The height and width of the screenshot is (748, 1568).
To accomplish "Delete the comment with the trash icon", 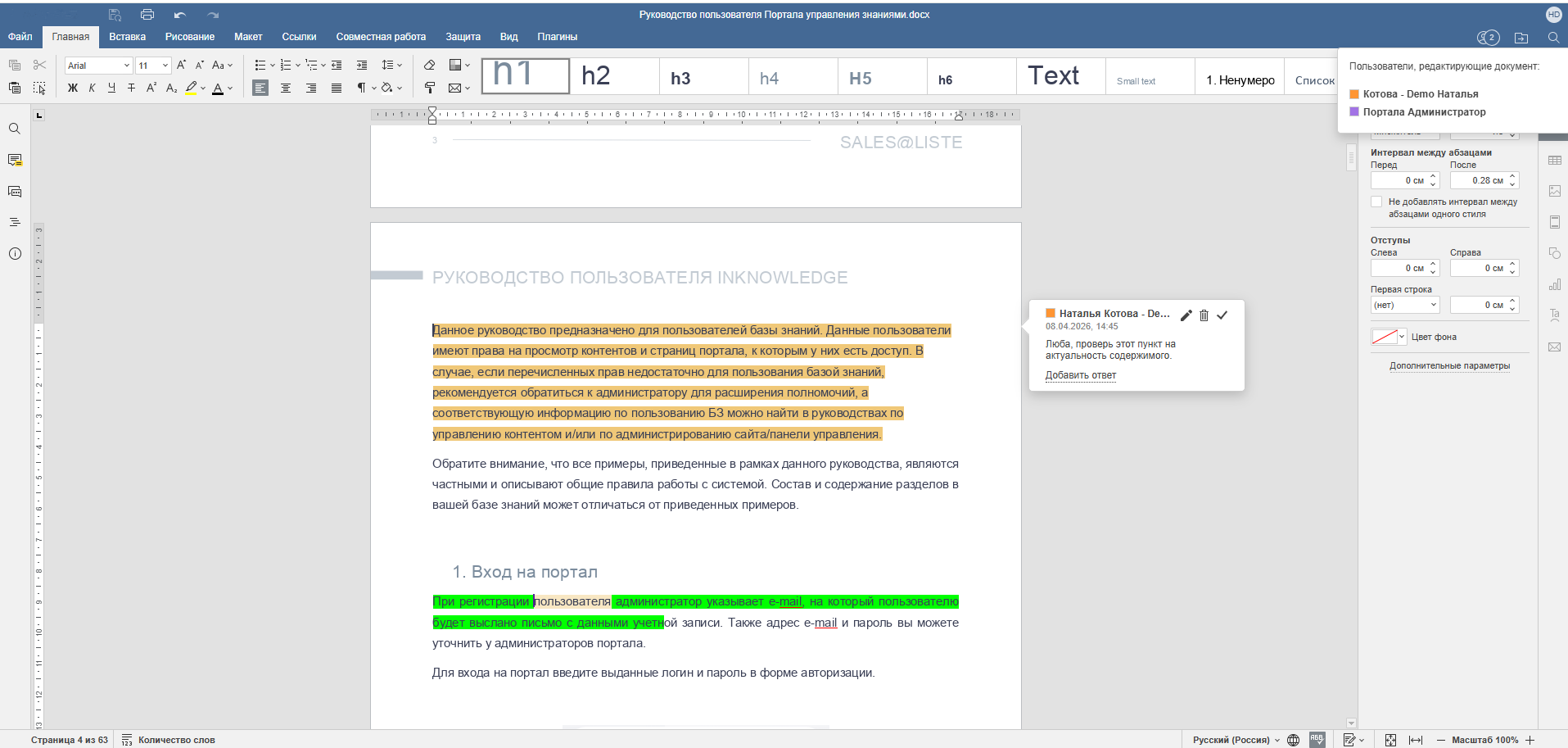I will [1204, 315].
